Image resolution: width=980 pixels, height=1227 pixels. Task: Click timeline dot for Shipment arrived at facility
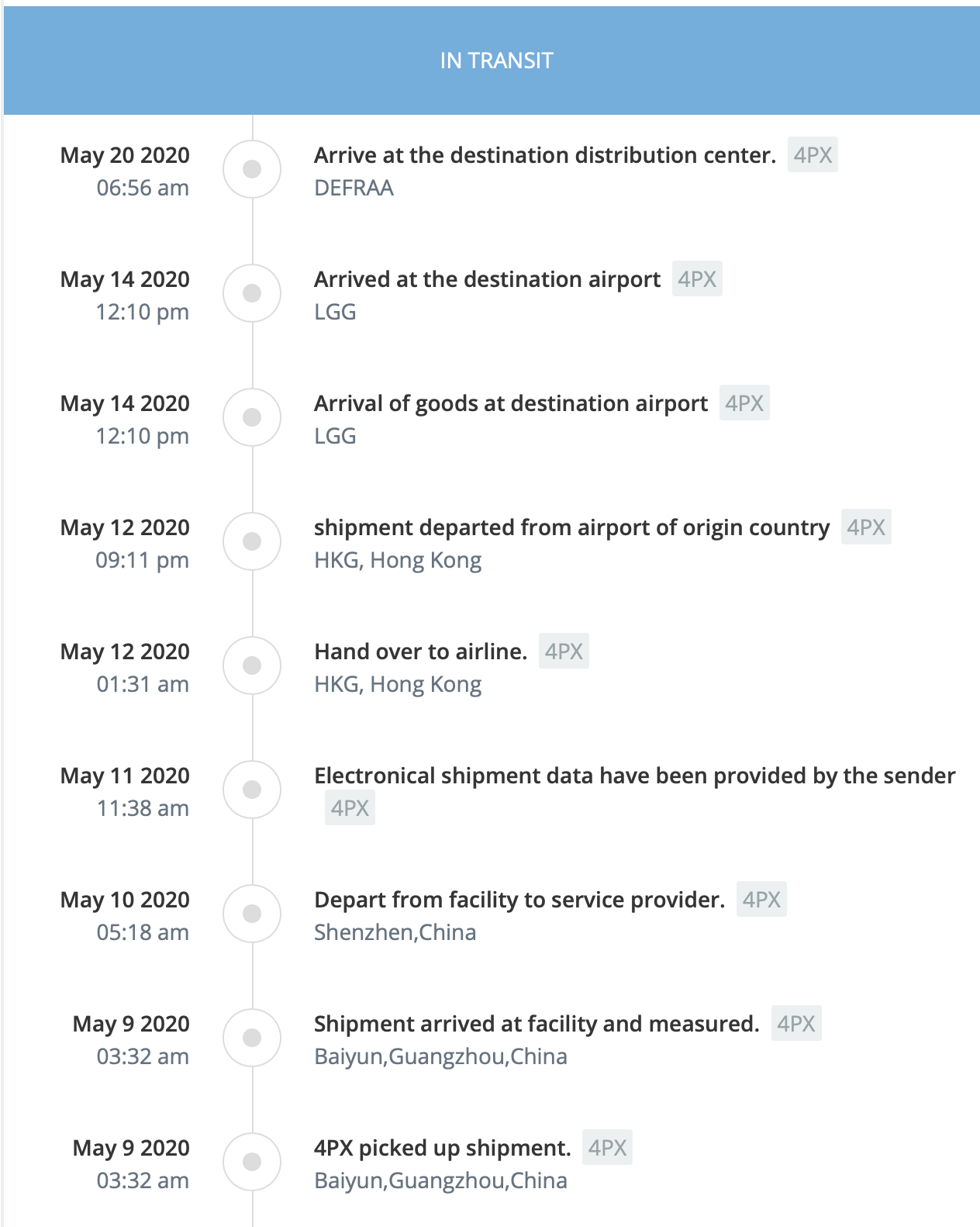click(252, 1038)
